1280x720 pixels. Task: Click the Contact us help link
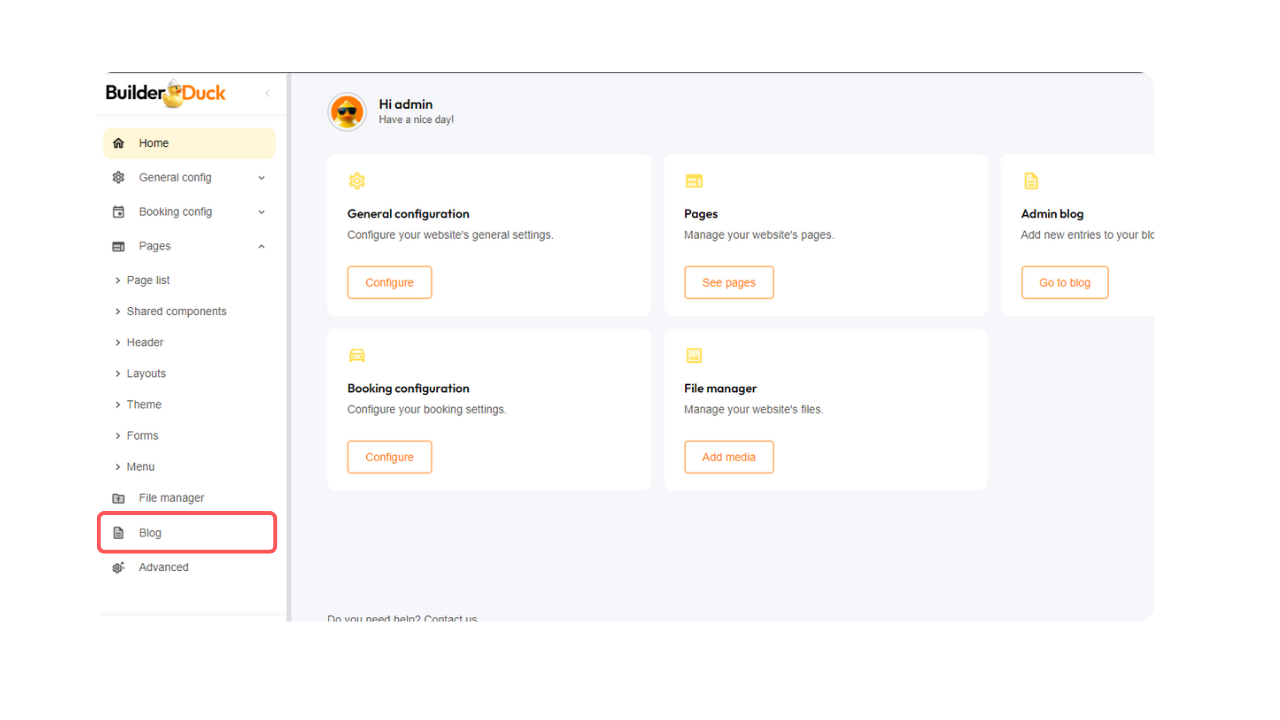(451, 619)
